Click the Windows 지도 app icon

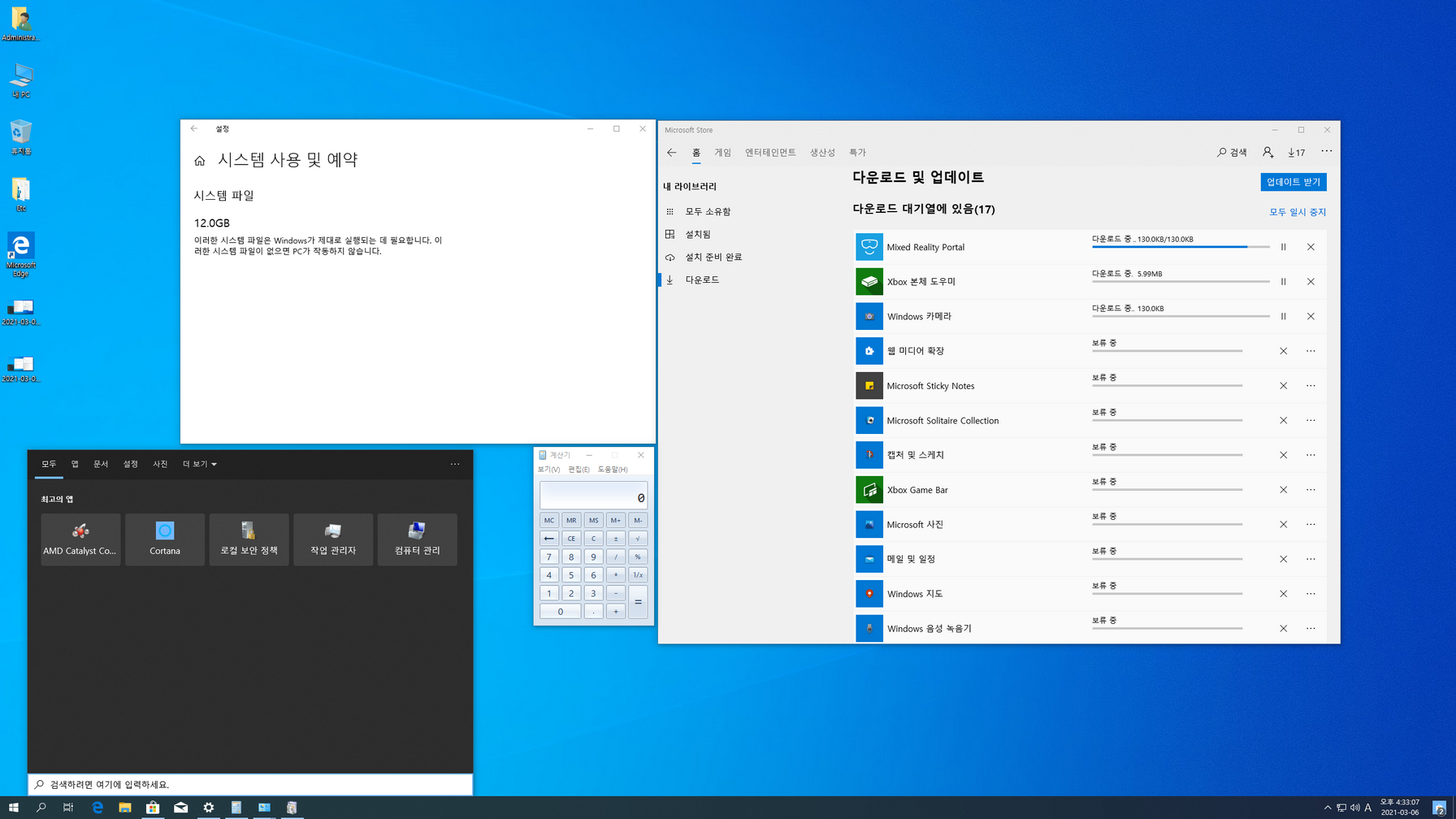pyautogui.click(x=869, y=594)
